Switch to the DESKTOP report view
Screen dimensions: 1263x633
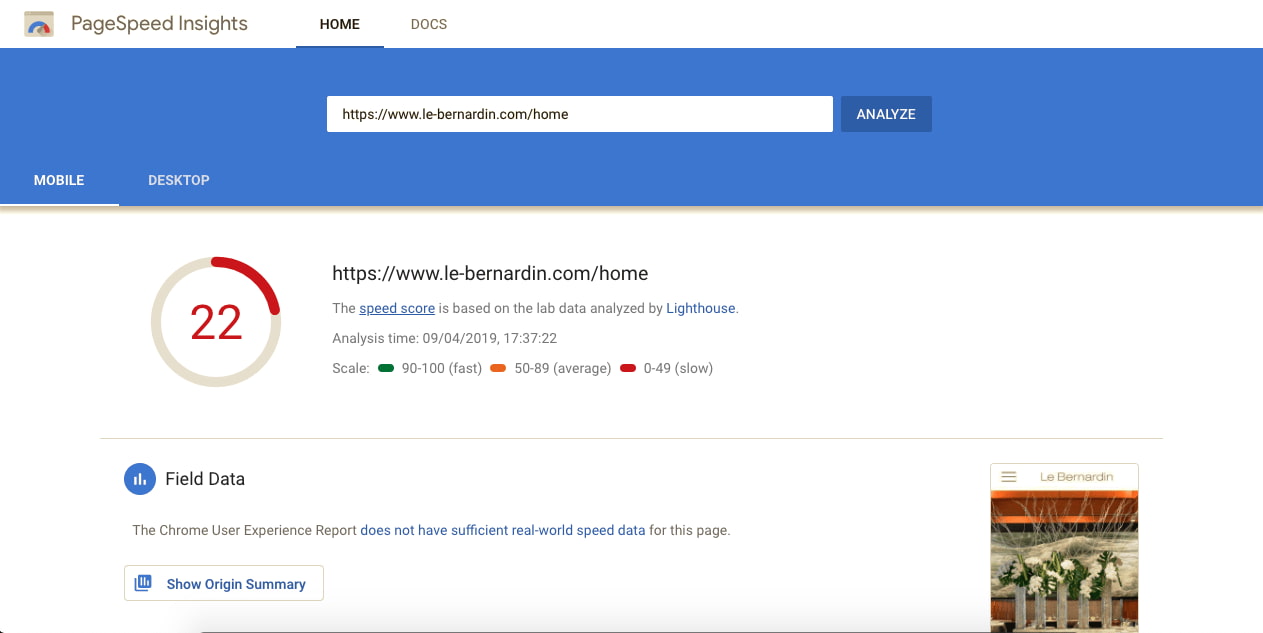click(179, 180)
